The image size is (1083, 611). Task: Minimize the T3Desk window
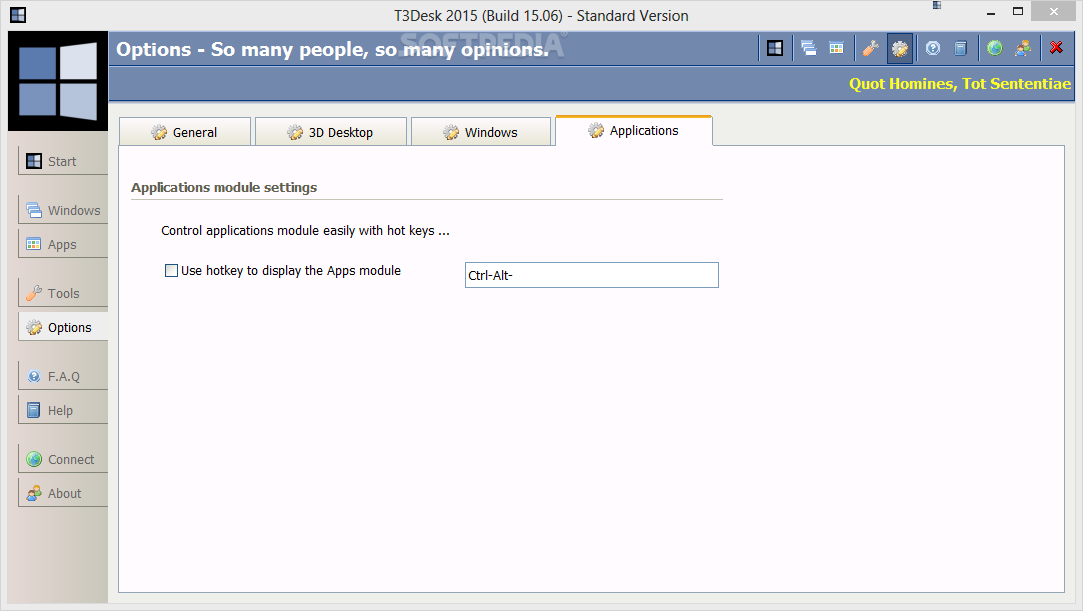point(991,12)
